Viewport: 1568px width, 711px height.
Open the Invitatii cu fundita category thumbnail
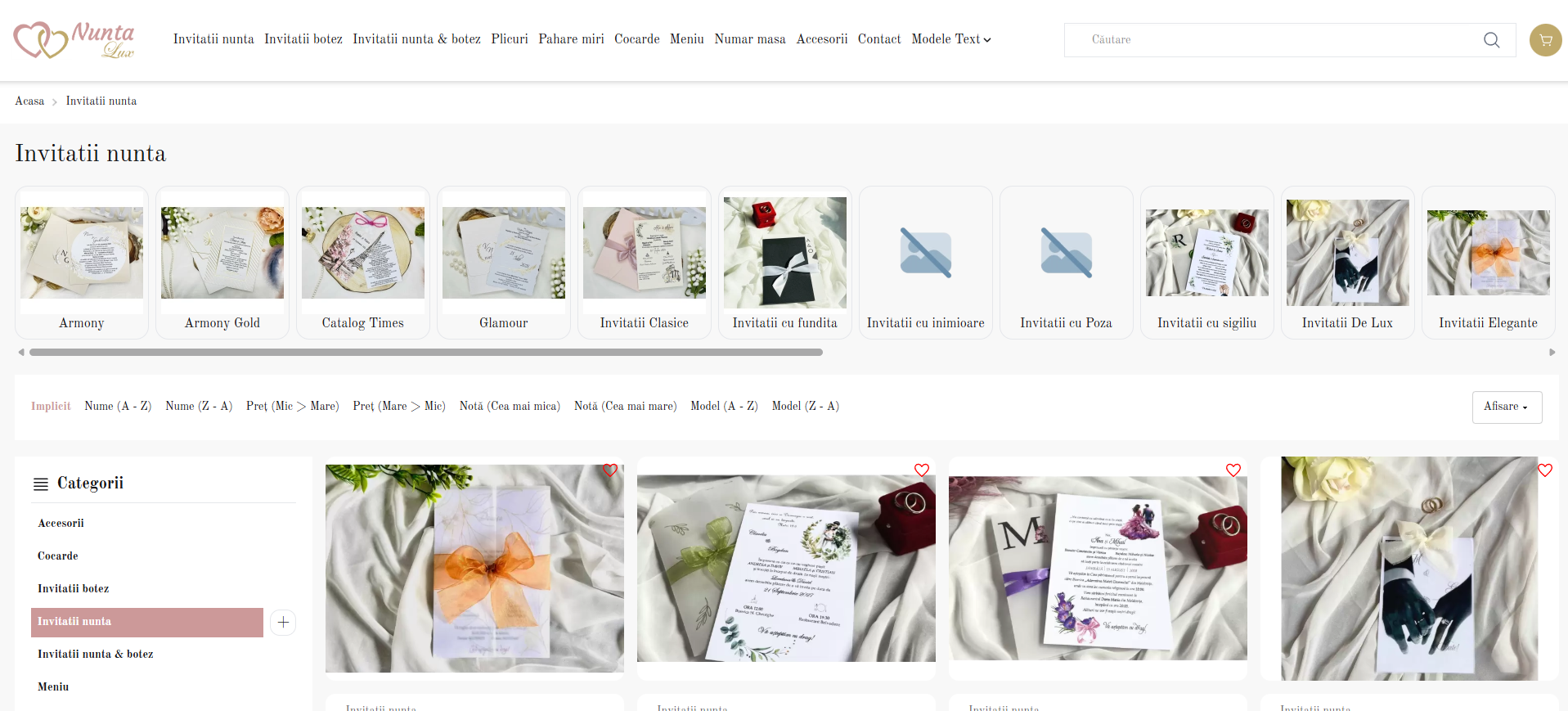pos(784,262)
